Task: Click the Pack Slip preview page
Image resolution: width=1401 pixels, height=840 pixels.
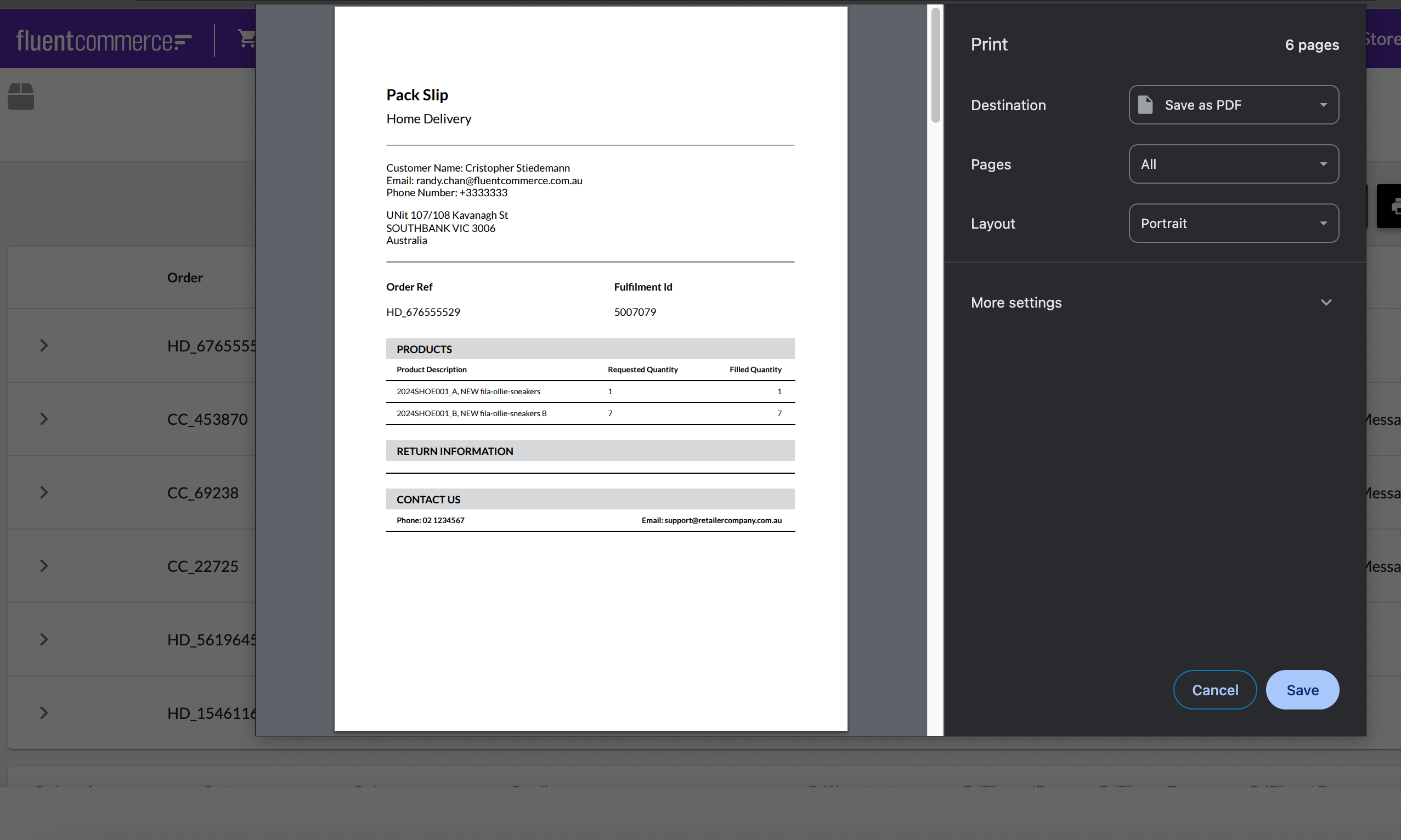Action: point(591,368)
